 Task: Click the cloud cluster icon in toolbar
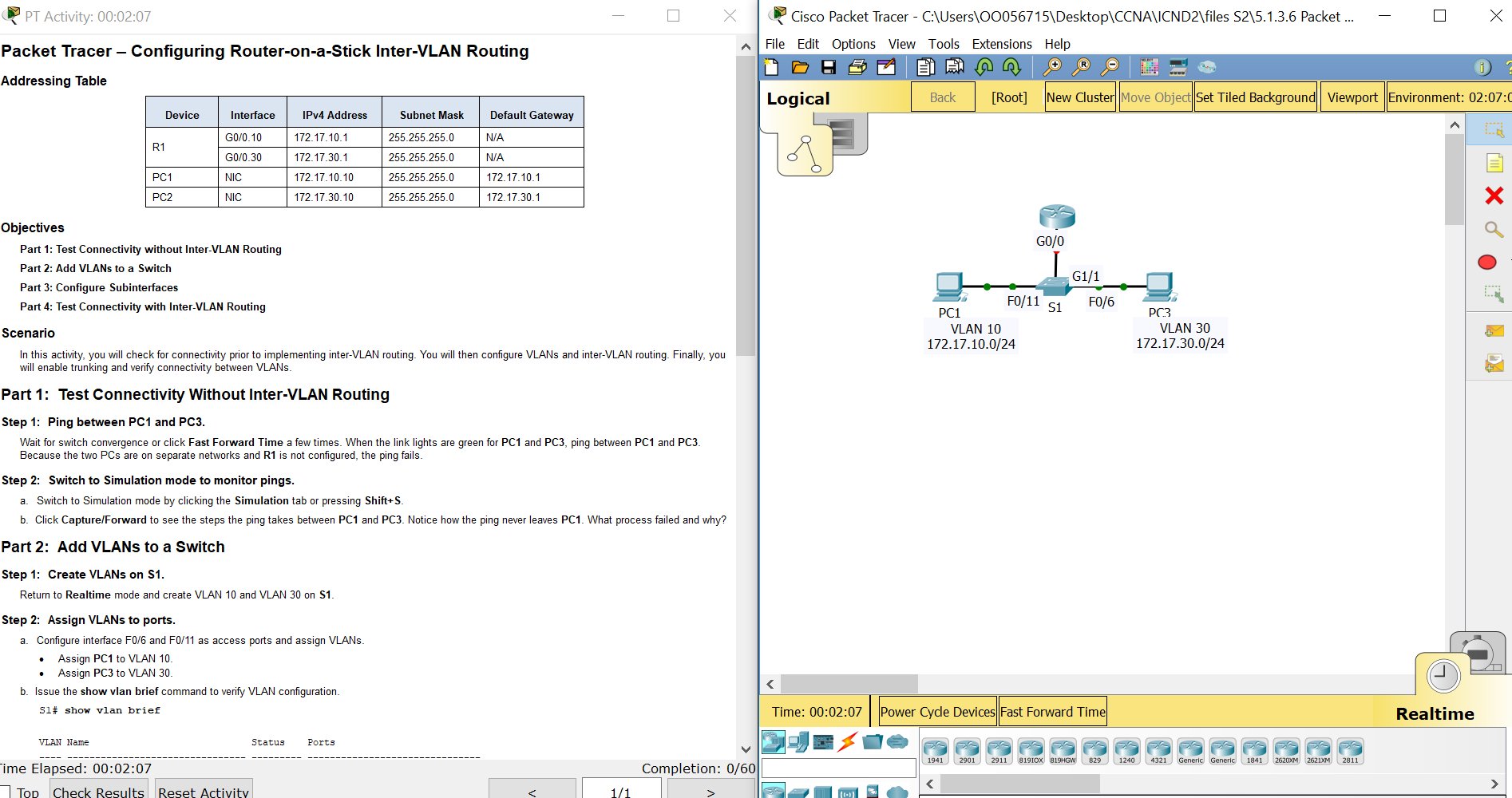coord(1207,67)
